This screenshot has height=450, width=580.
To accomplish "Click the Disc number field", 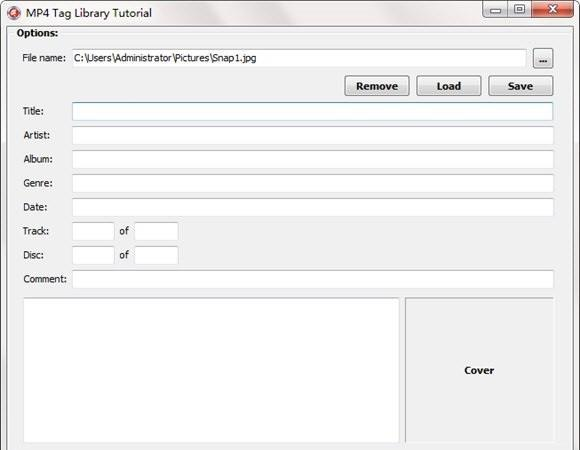I will pos(93,255).
